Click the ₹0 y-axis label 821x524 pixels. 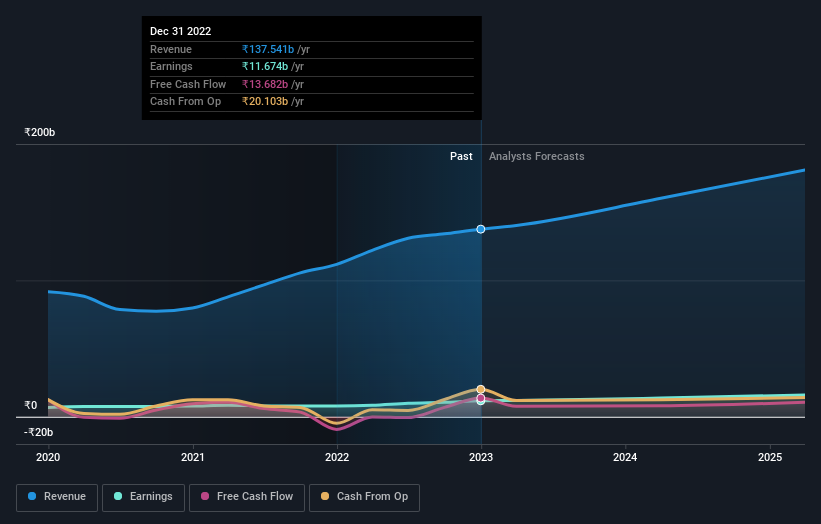[x=31, y=405]
